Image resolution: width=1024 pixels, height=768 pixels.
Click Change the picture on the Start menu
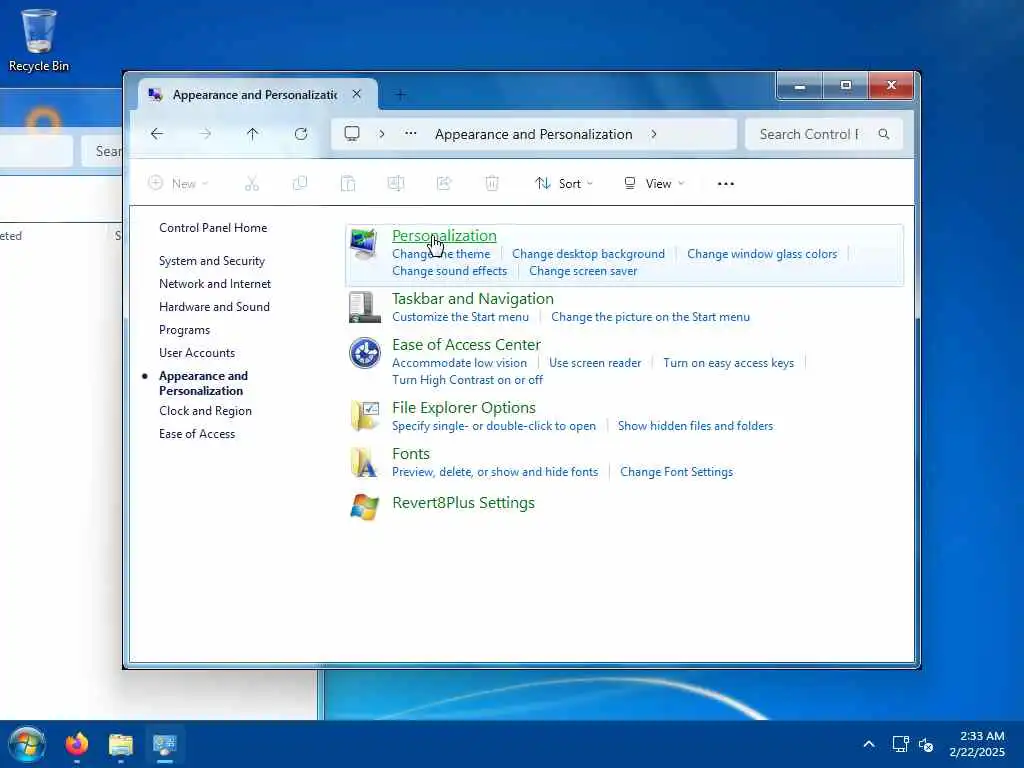point(650,317)
